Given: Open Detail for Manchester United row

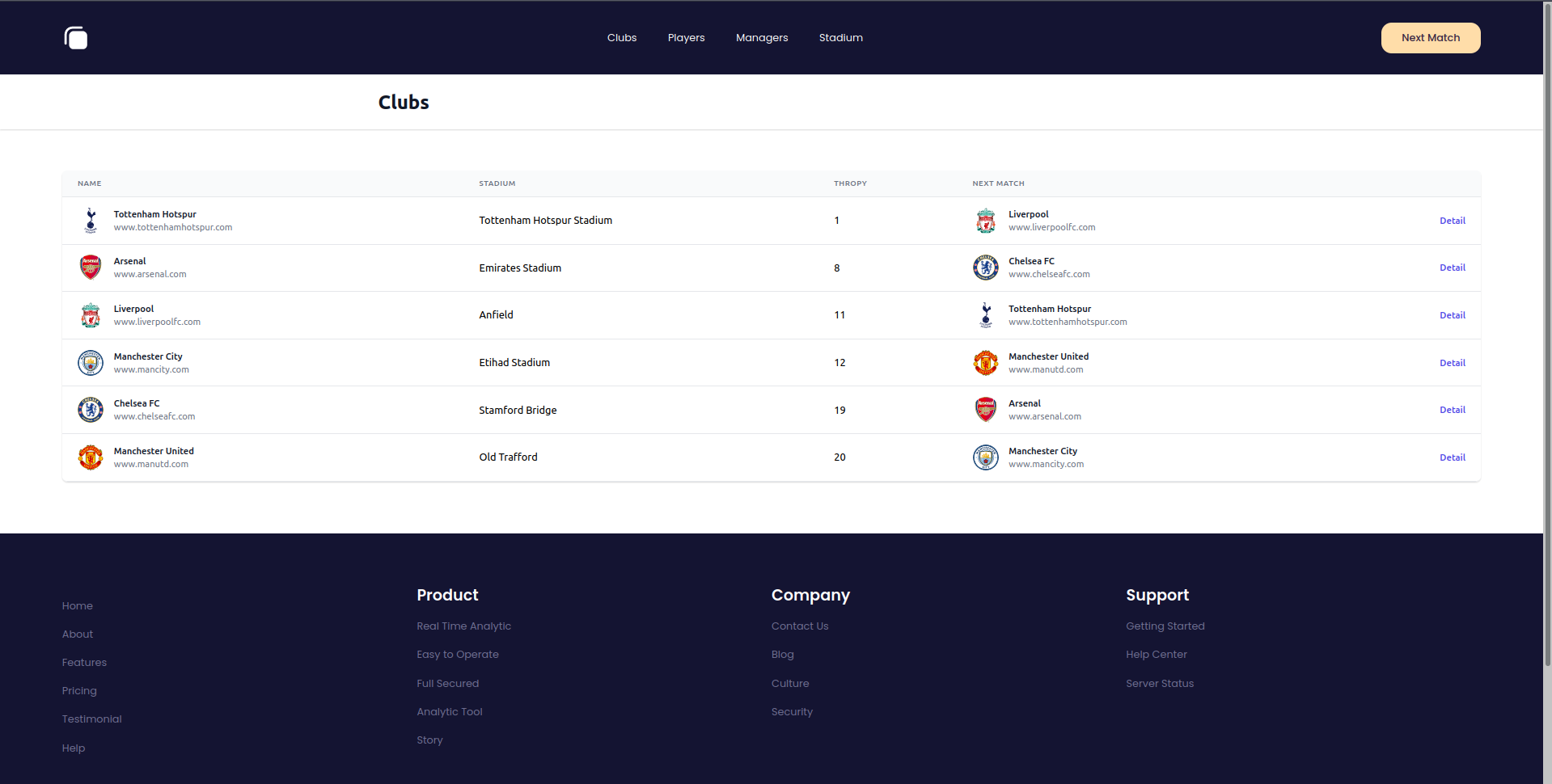Looking at the screenshot, I should 1452,457.
